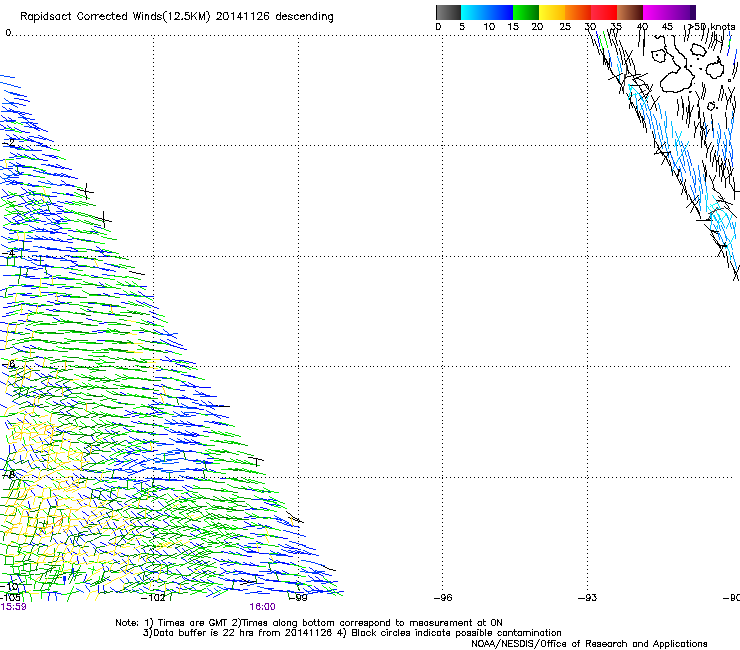Click the '5' label under the color bar
The width and height of the screenshot is (740, 650).
pos(462,27)
